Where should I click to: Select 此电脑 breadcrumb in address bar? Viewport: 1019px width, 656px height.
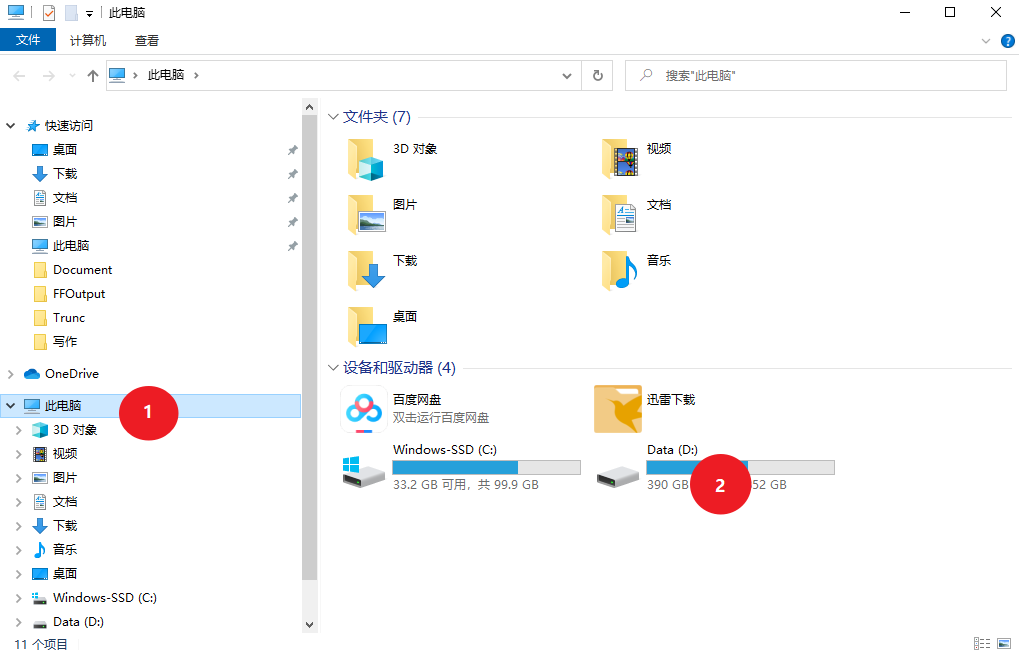click(166, 75)
